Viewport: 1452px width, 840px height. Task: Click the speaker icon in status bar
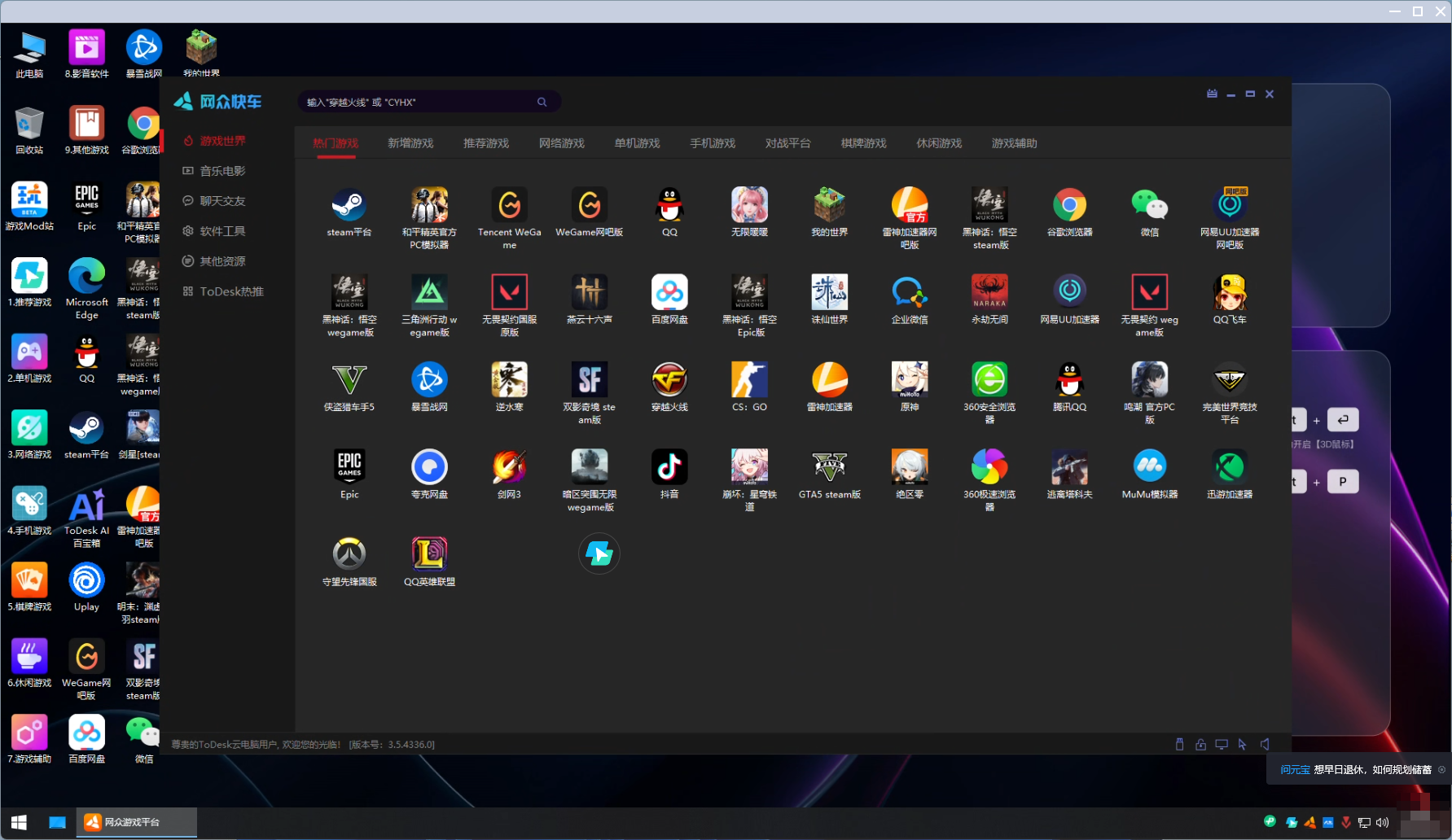point(1265,744)
